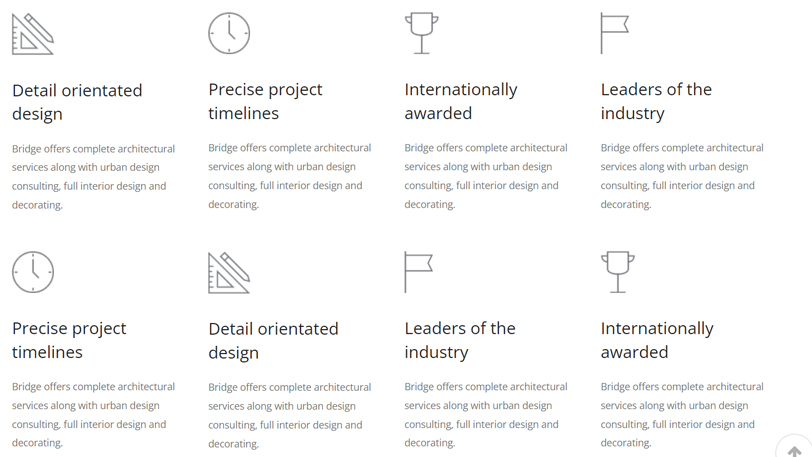Screen dimensions: 812x457
Task: Click bottom-row 'Leaders of the industry' heading
Action: point(460,340)
